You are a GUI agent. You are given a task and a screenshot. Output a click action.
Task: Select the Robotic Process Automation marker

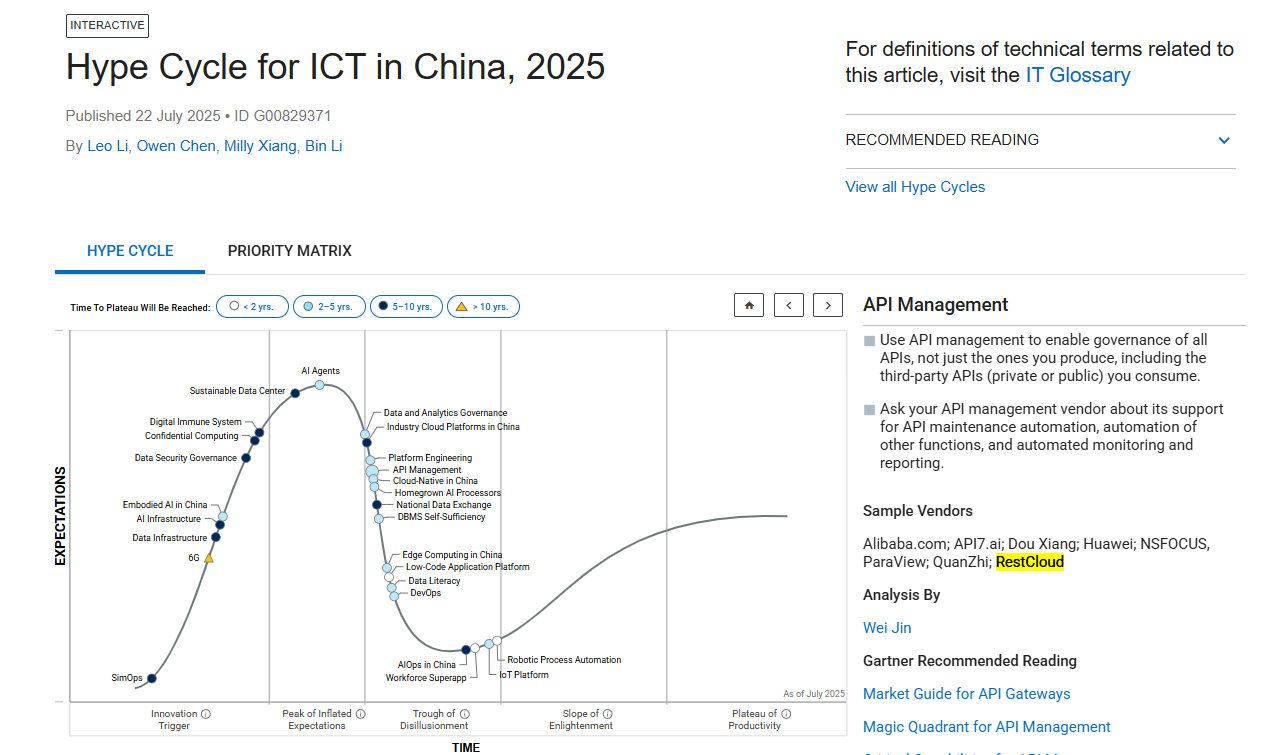pos(497,640)
